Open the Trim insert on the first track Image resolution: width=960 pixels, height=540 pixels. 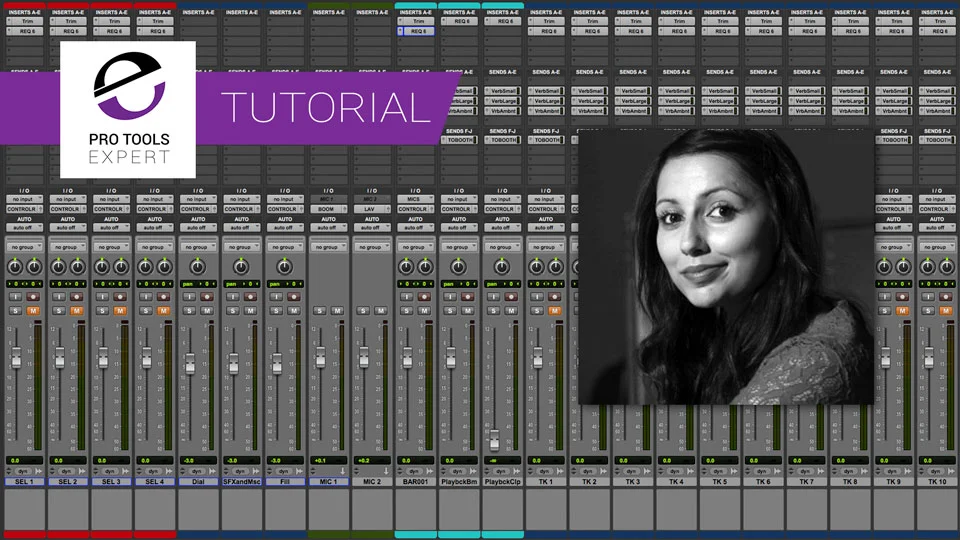pyautogui.click(x=24, y=21)
